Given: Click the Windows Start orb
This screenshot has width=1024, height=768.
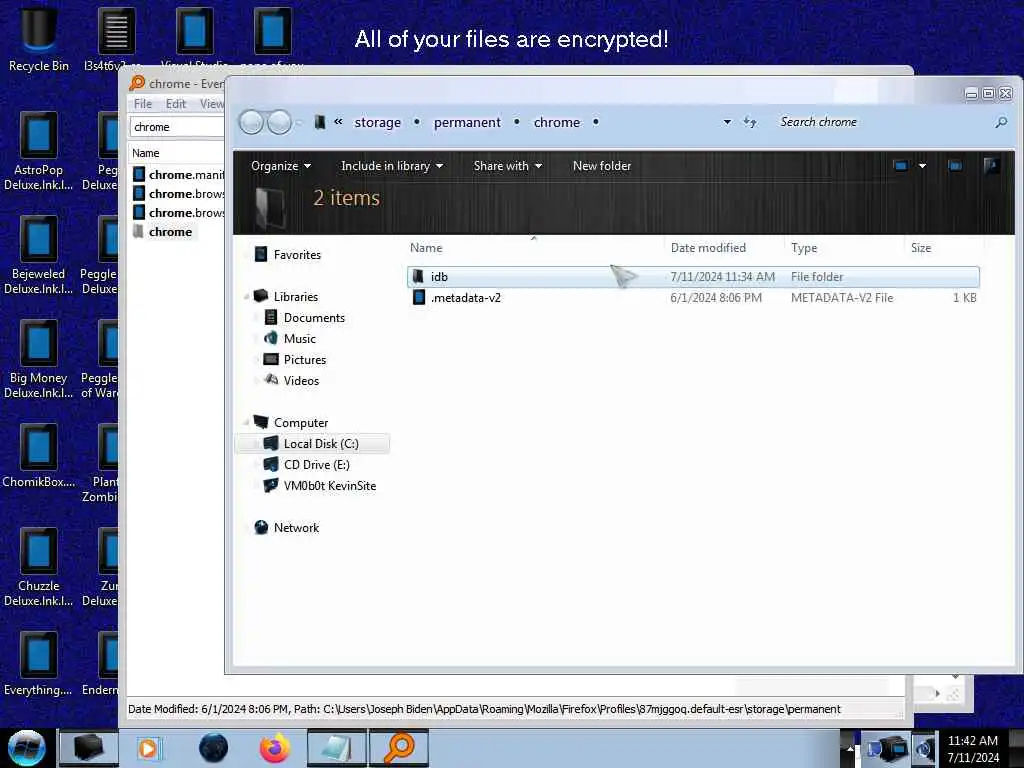Looking at the screenshot, I should click(27, 748).
